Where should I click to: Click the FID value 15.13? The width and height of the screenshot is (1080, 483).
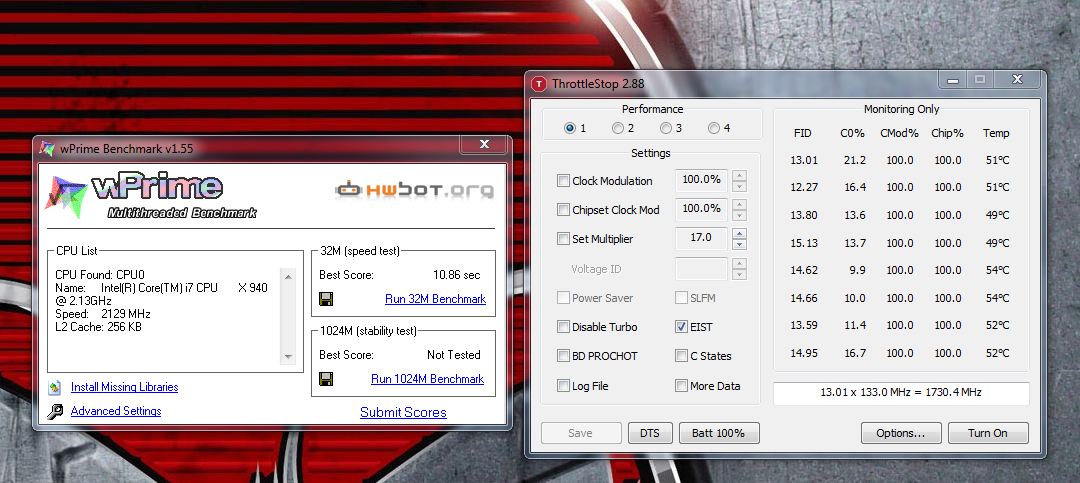click(x=804, y=243)
